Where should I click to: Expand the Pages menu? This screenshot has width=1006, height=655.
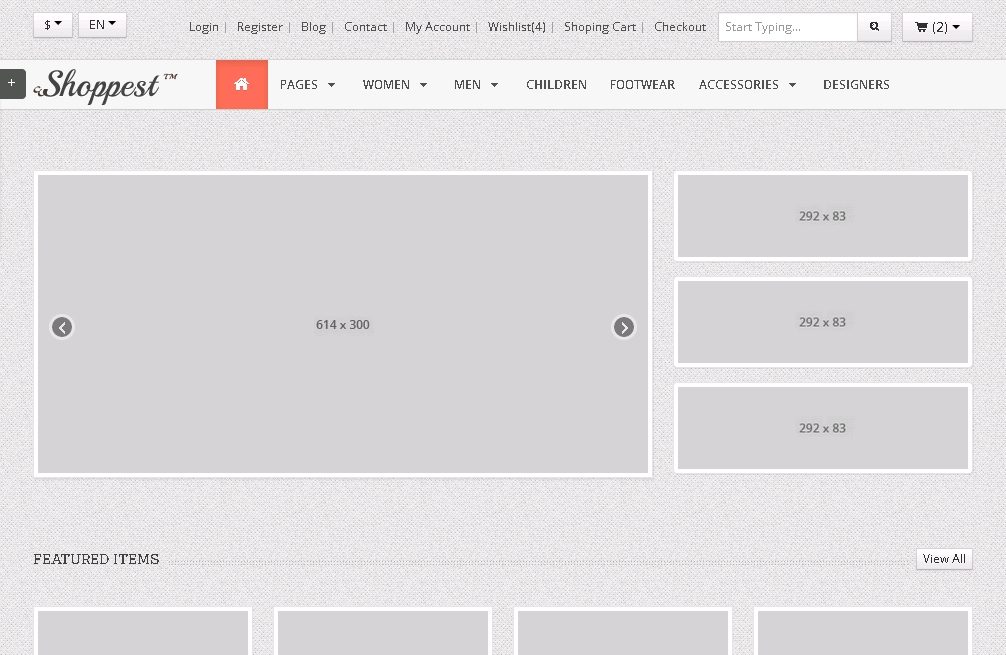307,85
